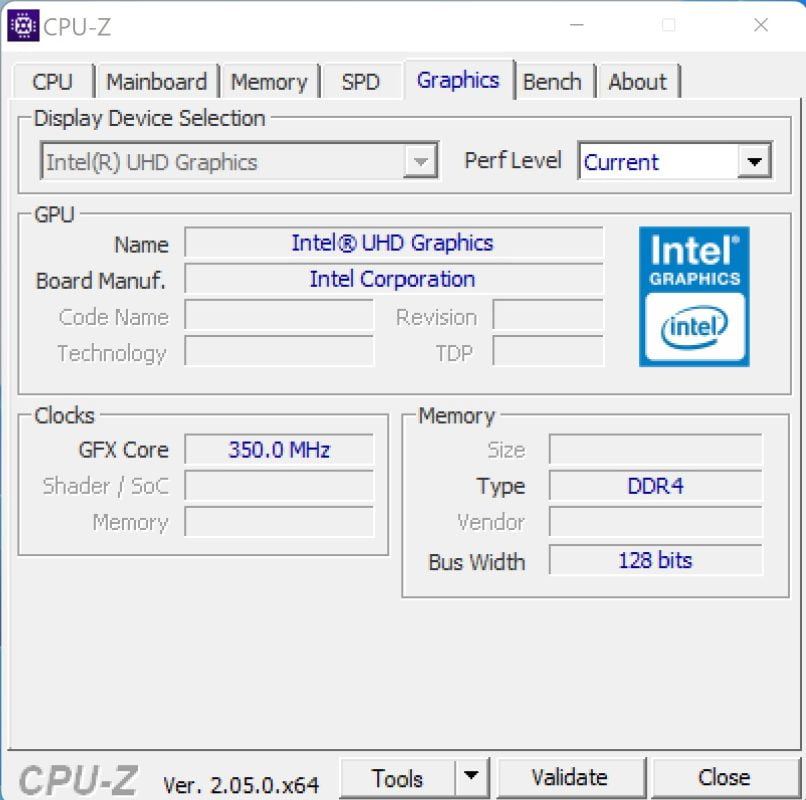Click the empty memory Size field
806x800 pixels.
[x=655, y=449]
